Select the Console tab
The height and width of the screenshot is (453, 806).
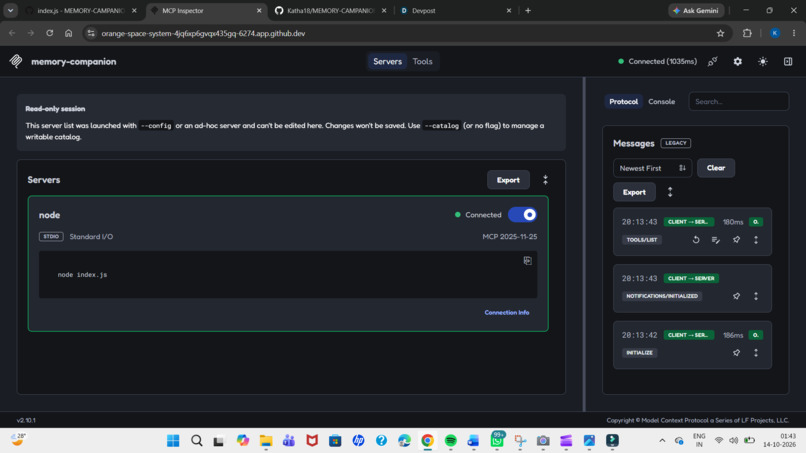pyautogui.click(x=662, y=102)
